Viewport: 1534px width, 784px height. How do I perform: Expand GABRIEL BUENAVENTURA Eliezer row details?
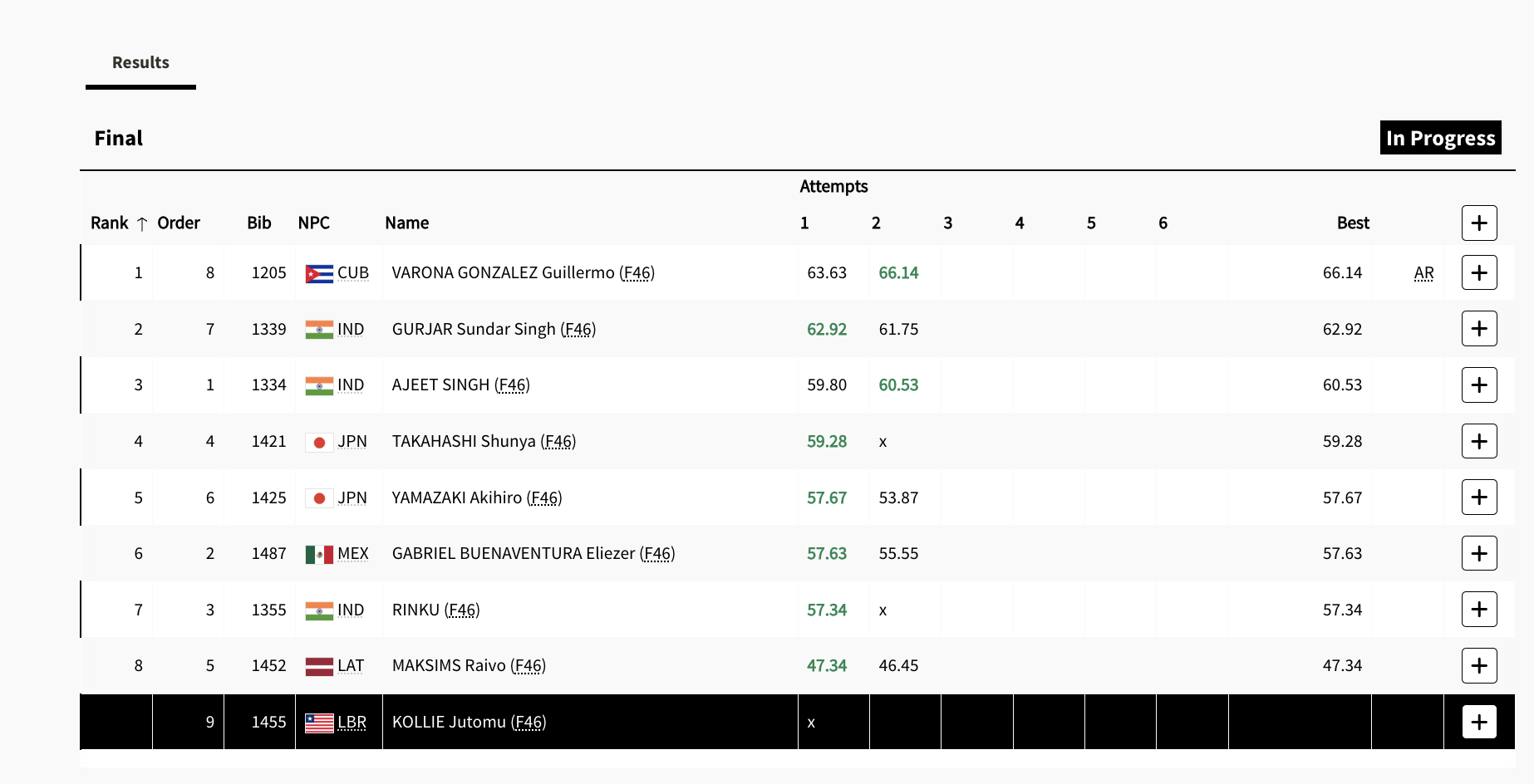tap(1478, 553)
